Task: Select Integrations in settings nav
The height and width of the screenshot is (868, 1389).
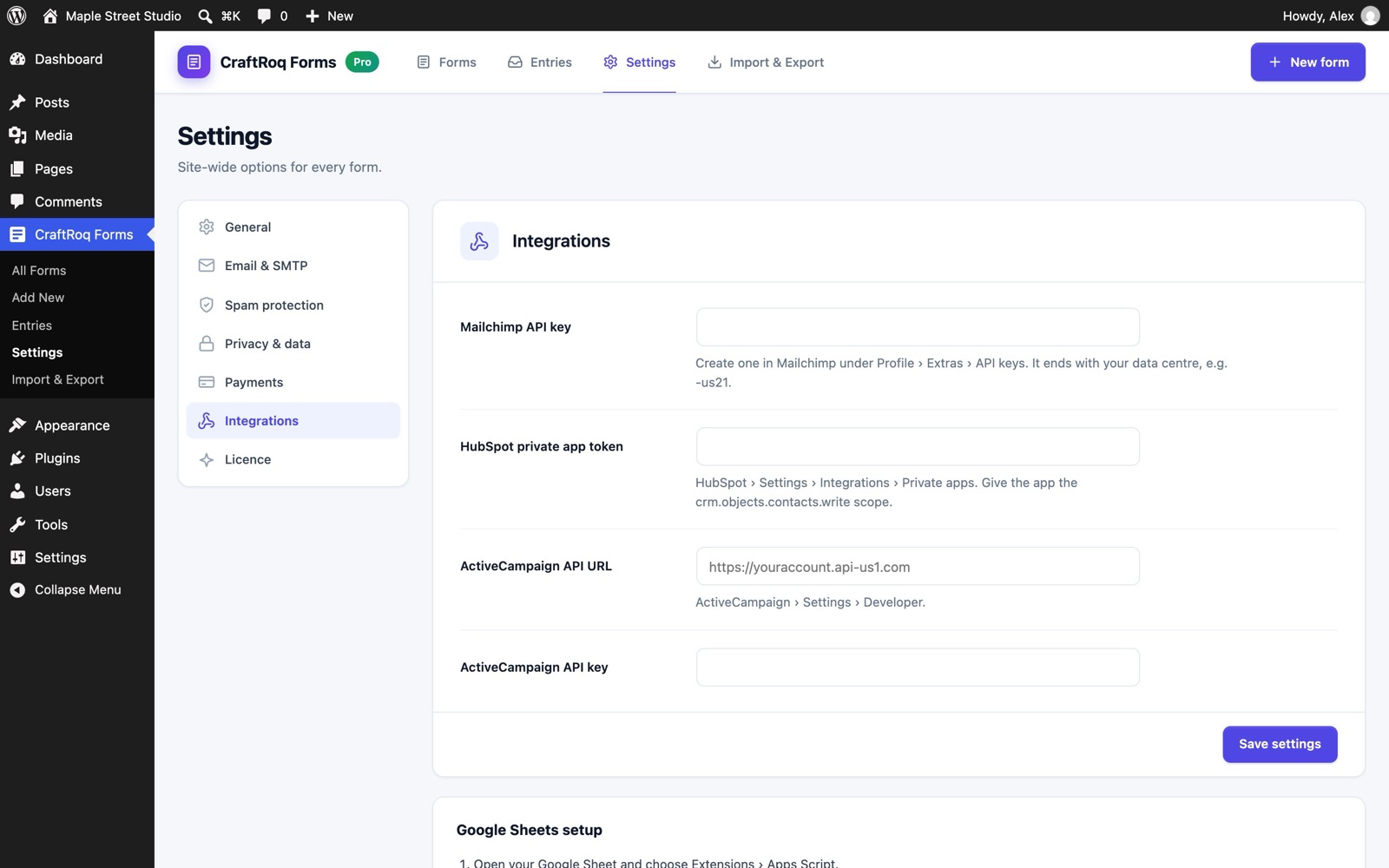Action: point(293,421)
